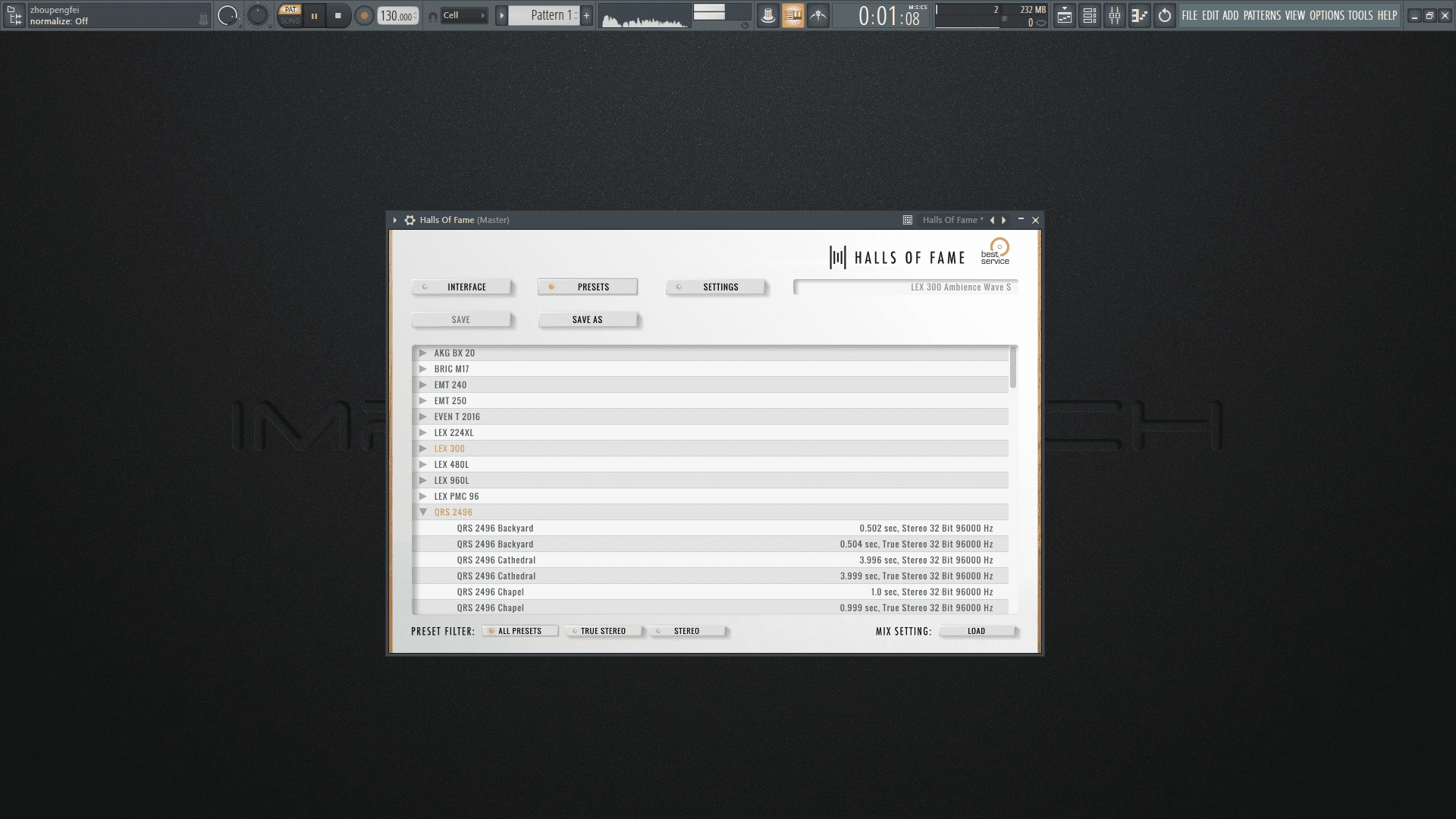Image resolution: width=1456 pixels, height=819 pixels.
Task: Select QRS 2496 Chapel 1.0 sec Stereo preset
Action: [711, 591]
